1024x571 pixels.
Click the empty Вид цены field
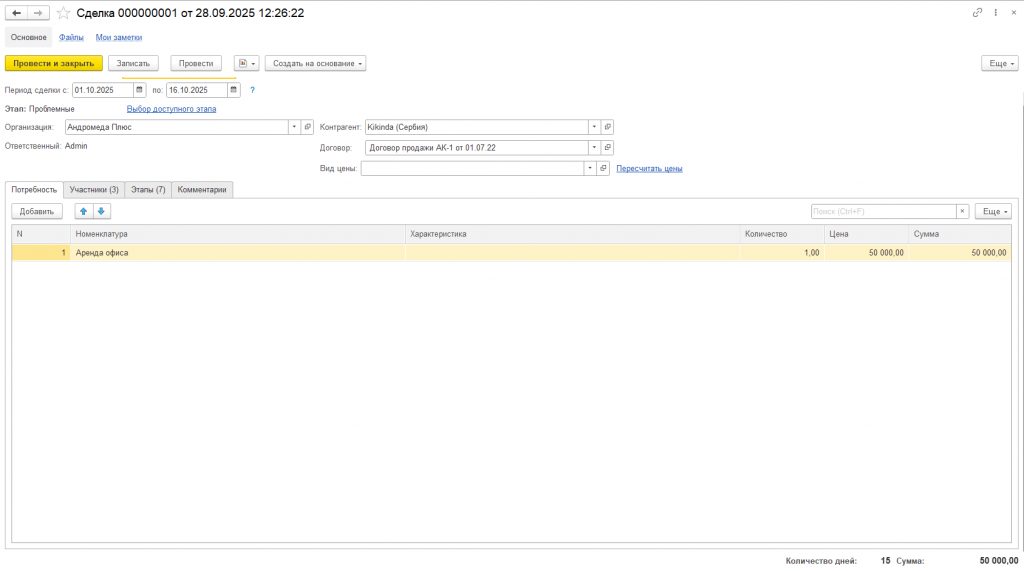tap(472, 169)
